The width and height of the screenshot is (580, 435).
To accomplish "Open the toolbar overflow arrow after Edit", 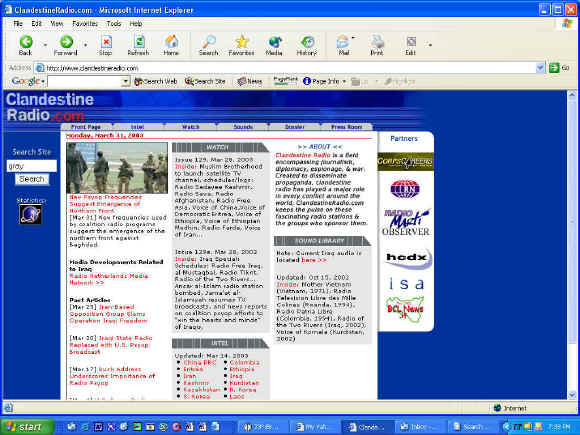I will (430, 45).
